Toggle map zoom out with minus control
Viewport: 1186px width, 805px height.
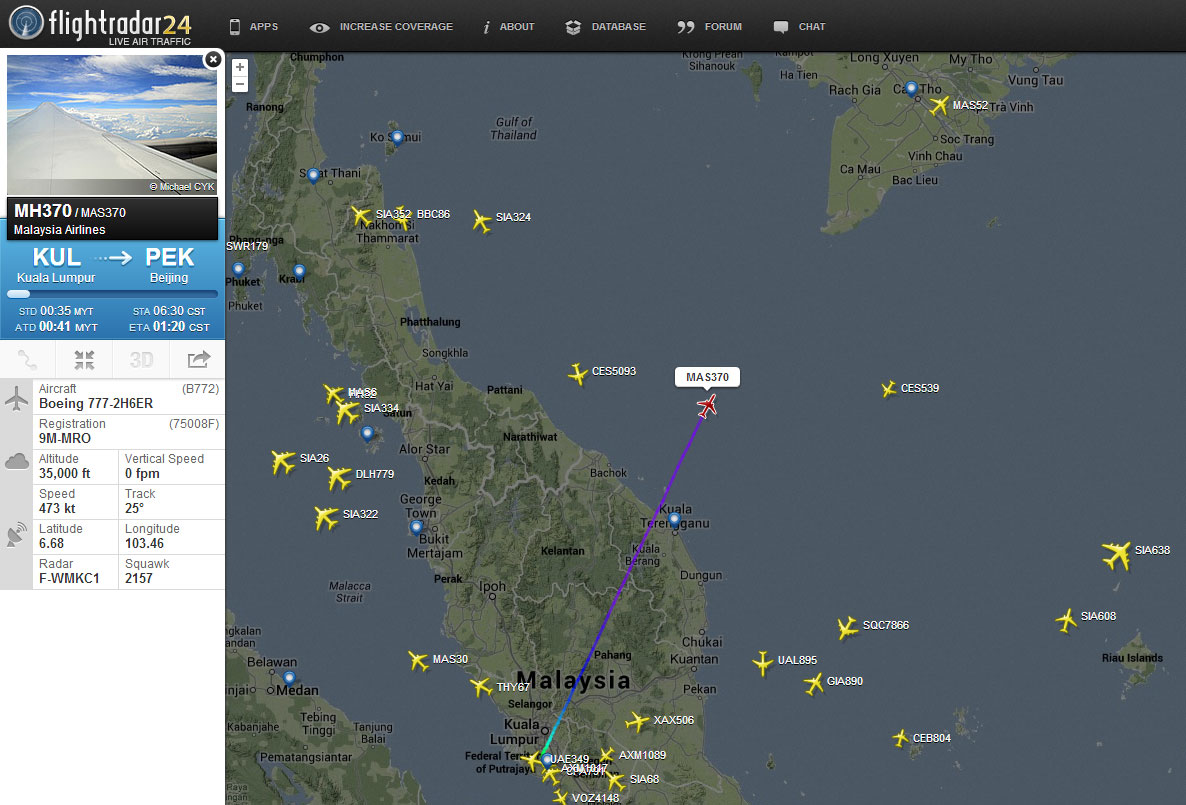(x=239, y=84)
